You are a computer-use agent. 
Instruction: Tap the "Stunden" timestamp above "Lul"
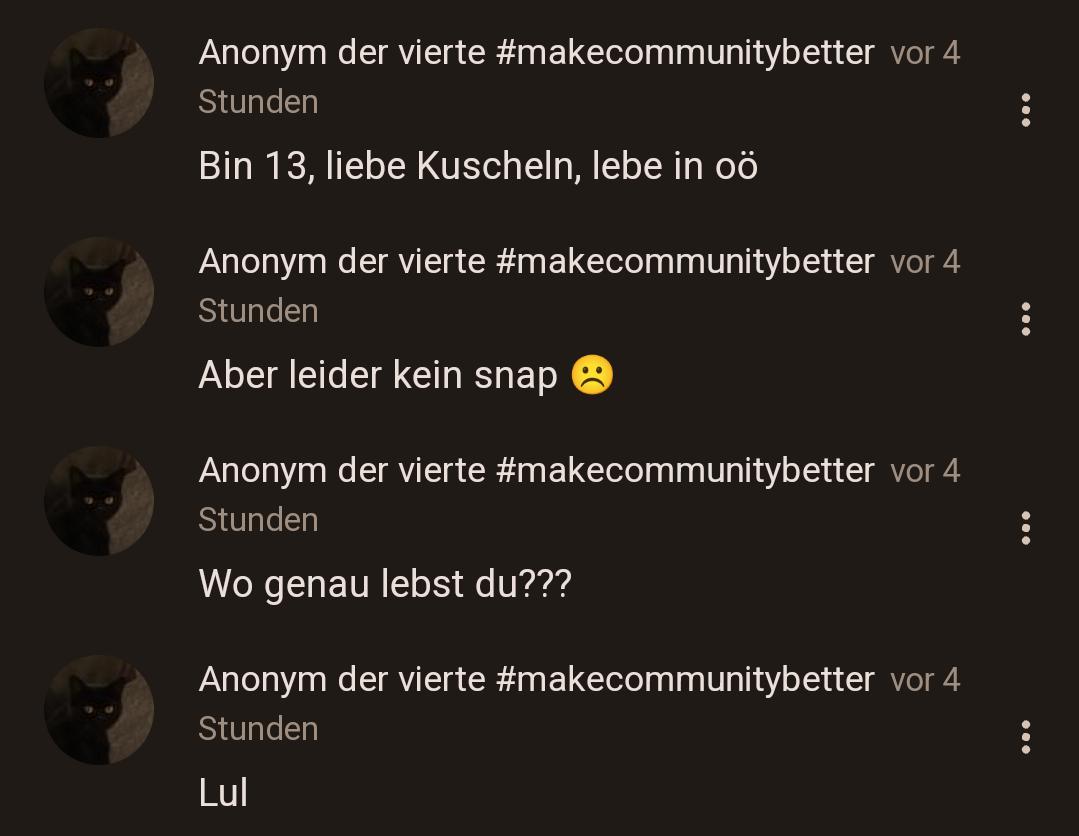(258, 729)
